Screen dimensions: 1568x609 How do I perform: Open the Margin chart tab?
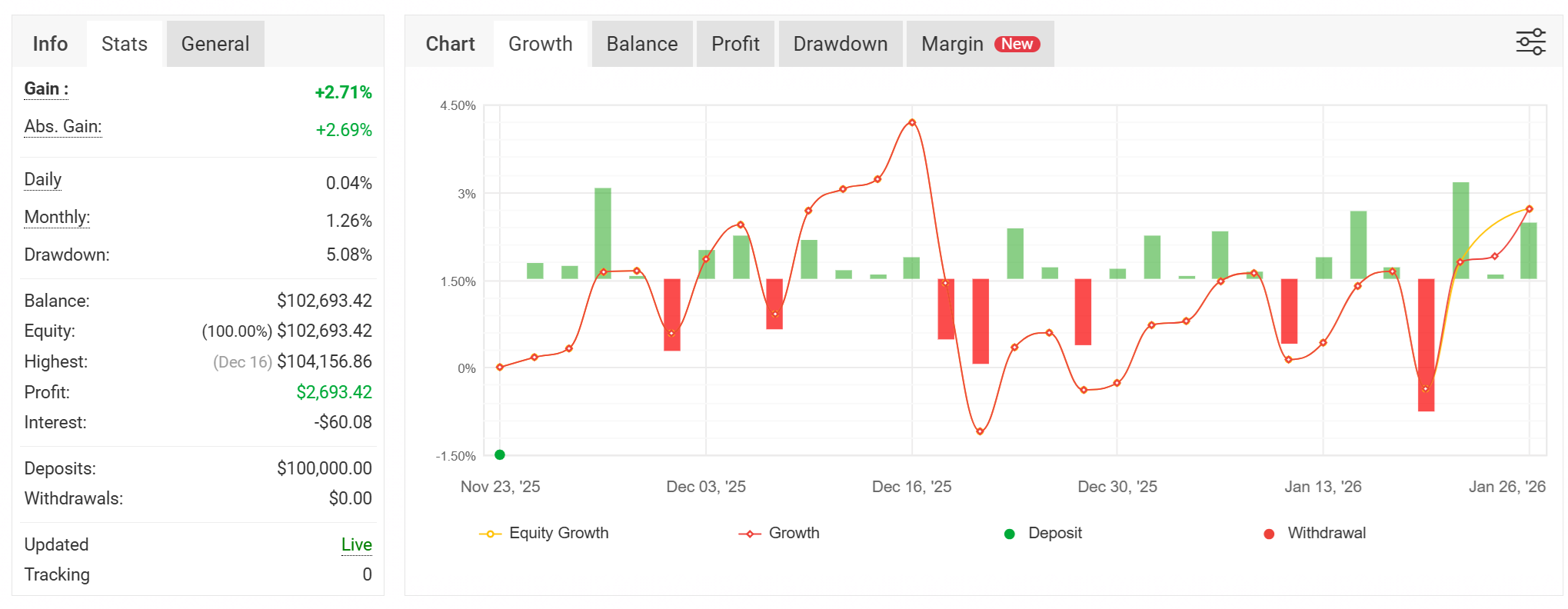(x=980, y=44)
